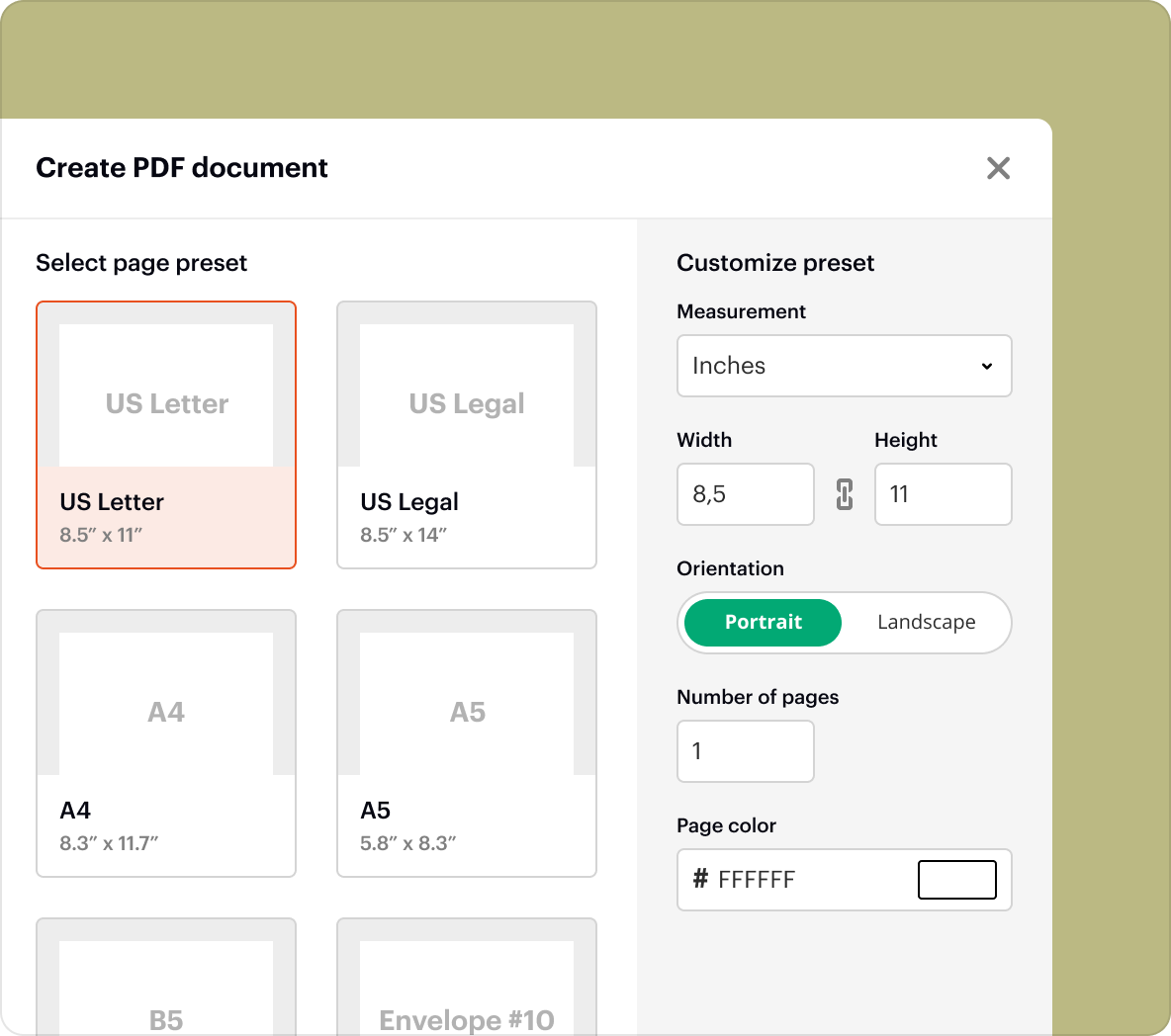Close the Create PDF document dialog
Screen dimensions: 1171x1036
(x=998, y=168)
